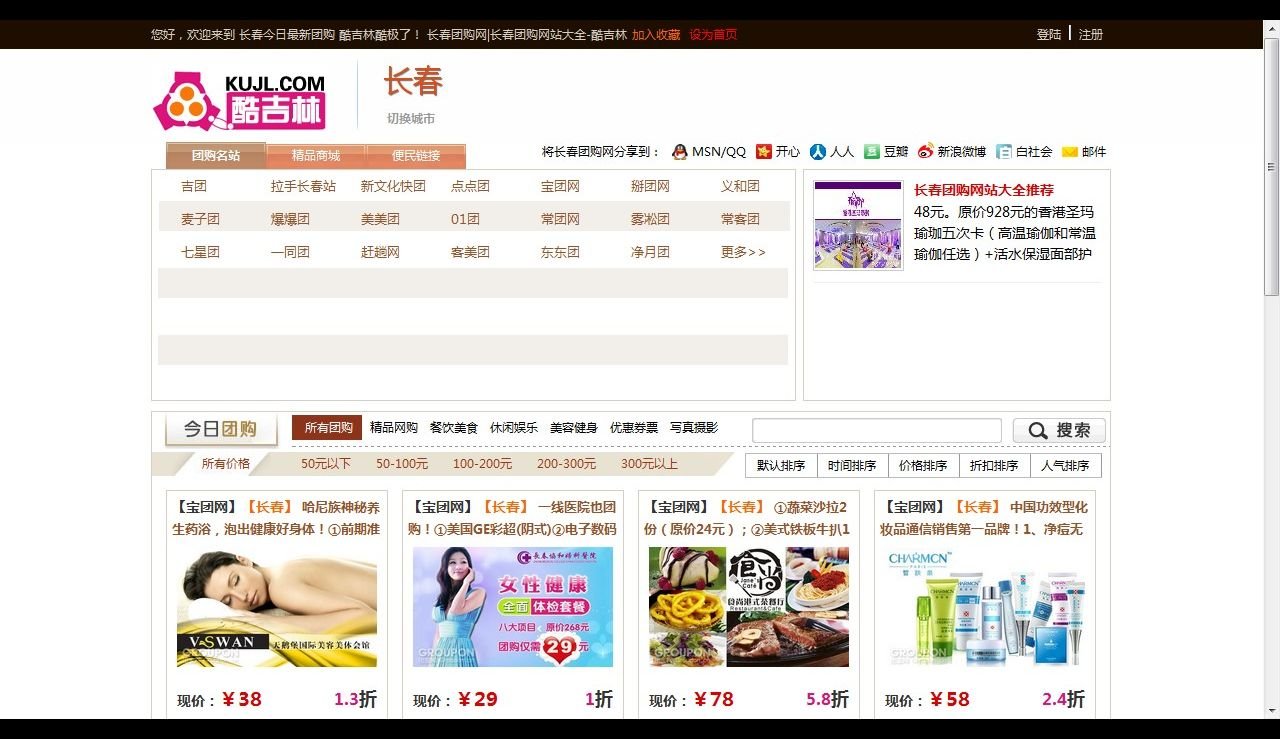1280x739 pixels.
Task: Share to QQ/MSN using the QQ icon
Action: (x=682, y=151)
